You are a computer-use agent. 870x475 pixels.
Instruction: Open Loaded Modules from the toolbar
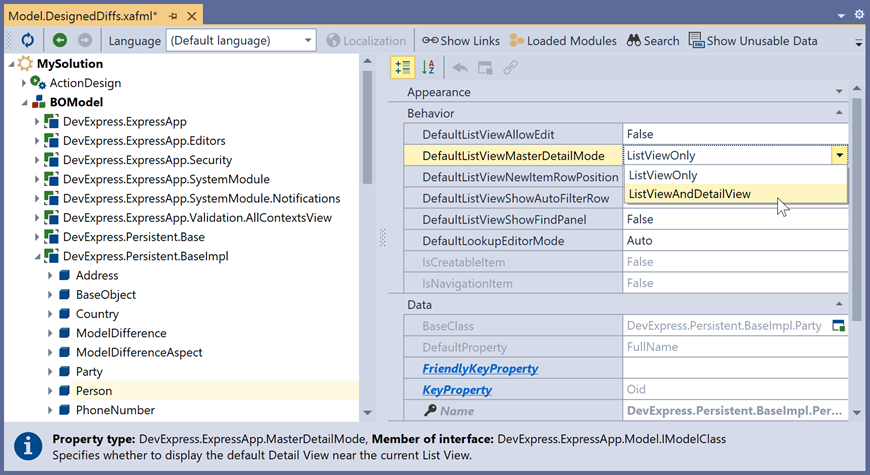click(x=563, y=41)
